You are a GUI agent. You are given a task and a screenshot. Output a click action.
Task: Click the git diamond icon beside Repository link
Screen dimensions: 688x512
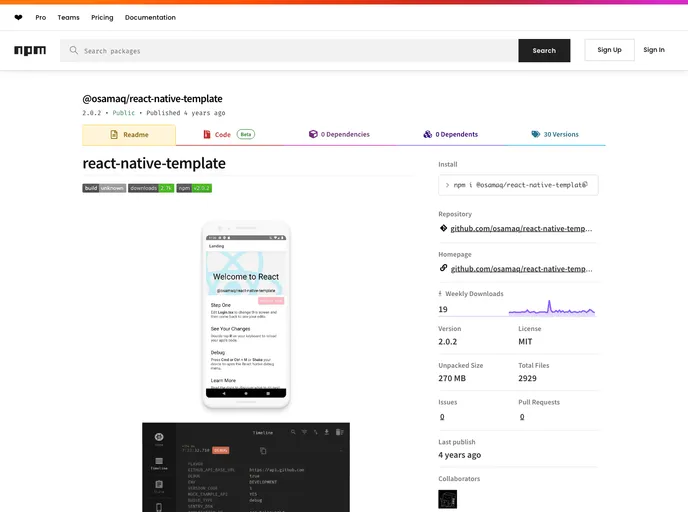coord(443,228)
